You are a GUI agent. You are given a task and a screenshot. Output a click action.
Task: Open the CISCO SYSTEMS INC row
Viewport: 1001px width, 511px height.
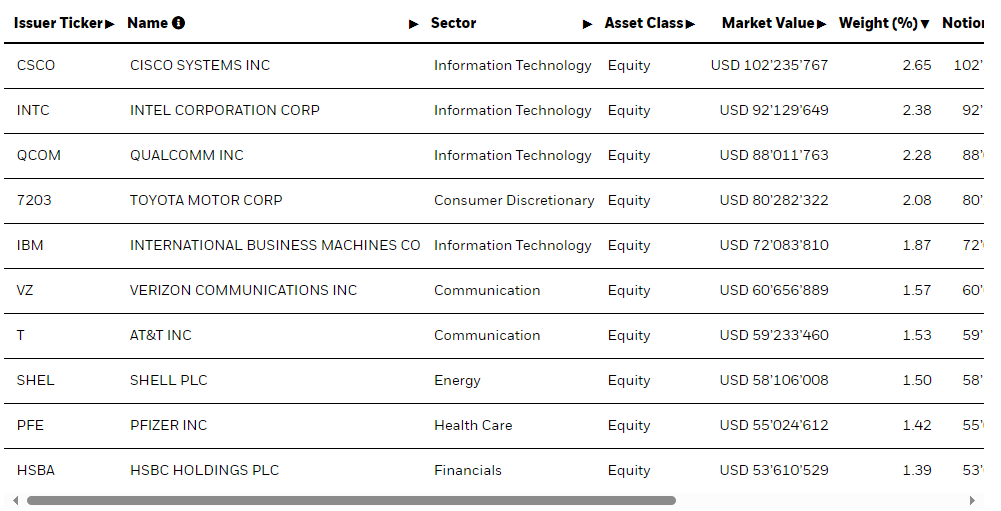493,65
